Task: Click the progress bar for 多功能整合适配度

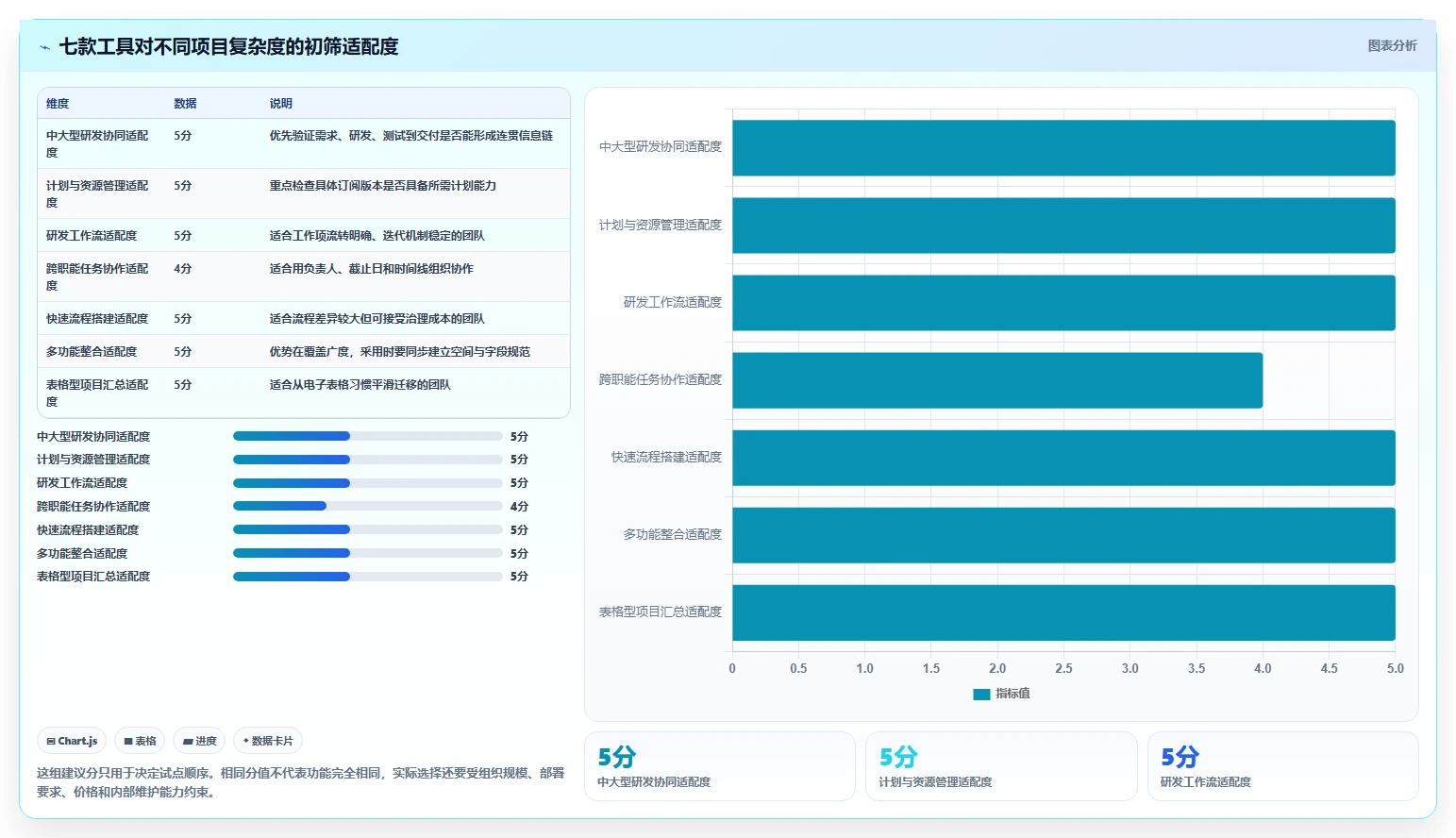Action: pyautogui.click(x=367, y=553)
